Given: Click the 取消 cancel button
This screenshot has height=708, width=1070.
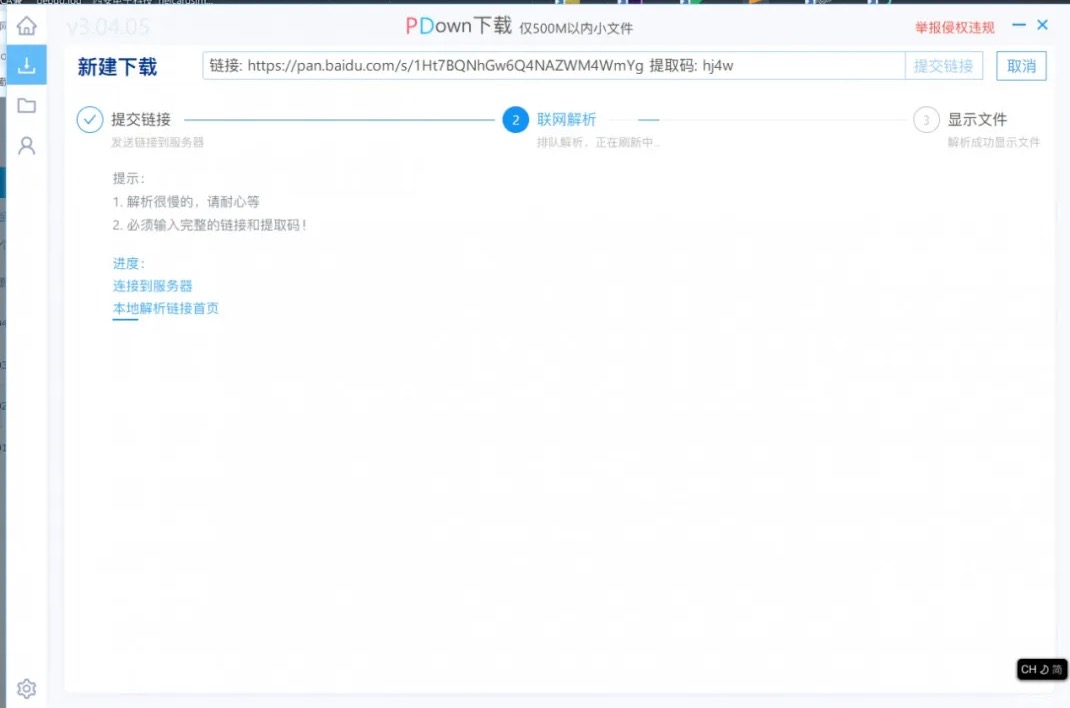Looking at the screenshot, I should [x=1021, y=66].
